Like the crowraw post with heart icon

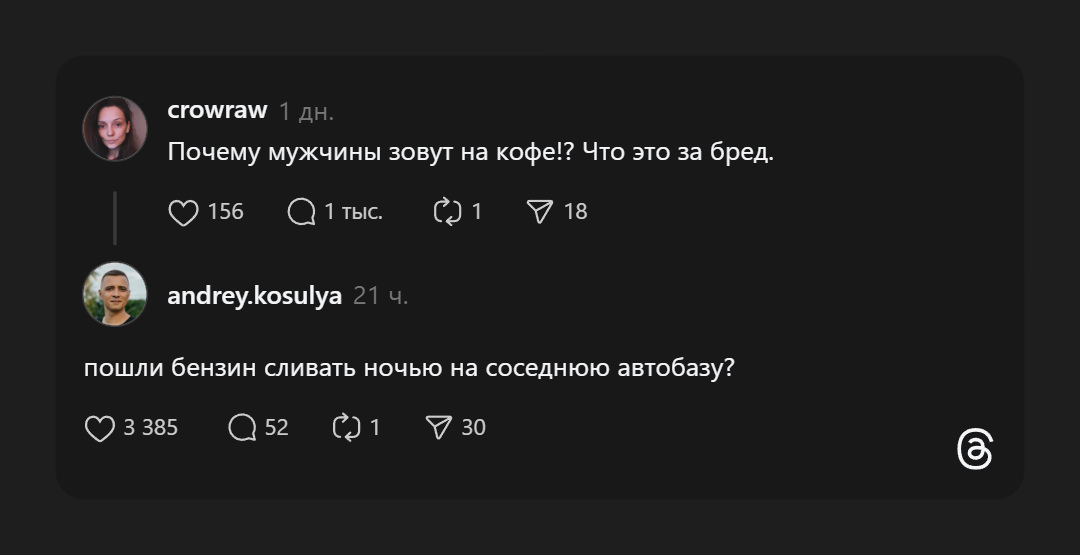(x=183, y=212)
